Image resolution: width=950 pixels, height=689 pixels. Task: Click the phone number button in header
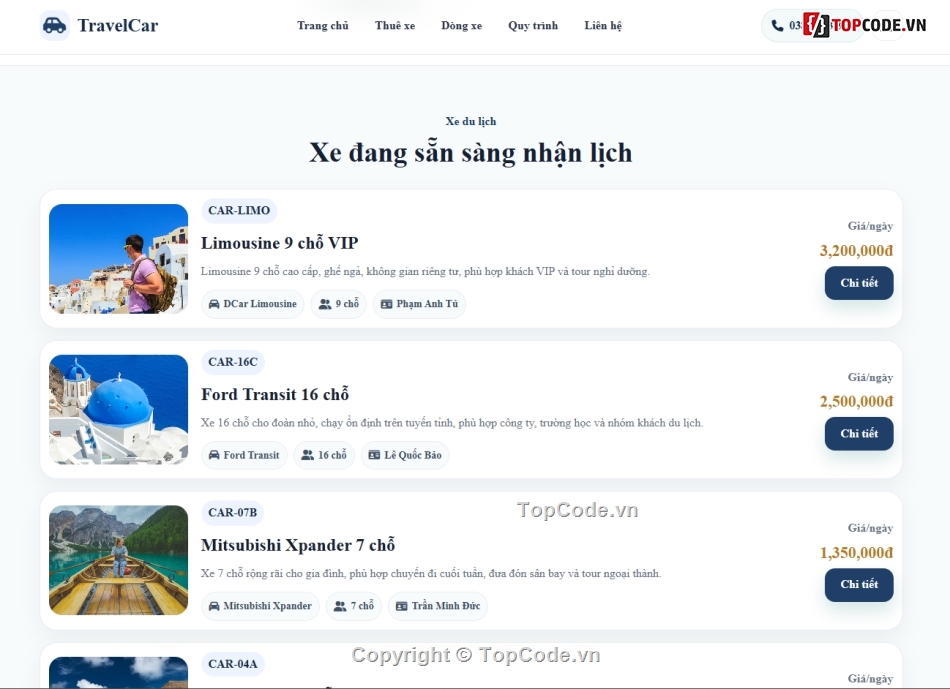pyautogui.click(x=812, y=25)
